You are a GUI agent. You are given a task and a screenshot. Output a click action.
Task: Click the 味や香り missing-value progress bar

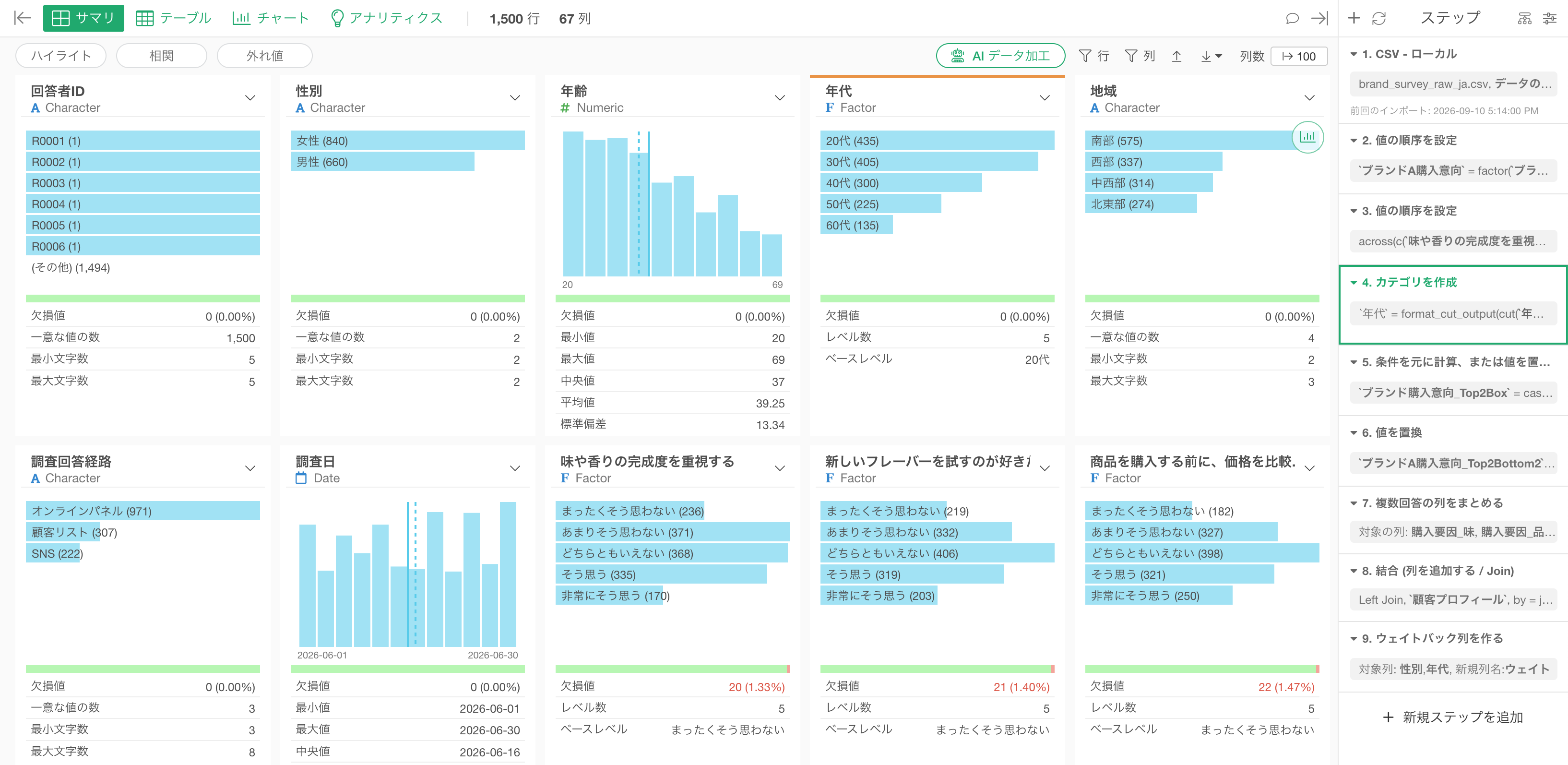click(x=672, y=669)
